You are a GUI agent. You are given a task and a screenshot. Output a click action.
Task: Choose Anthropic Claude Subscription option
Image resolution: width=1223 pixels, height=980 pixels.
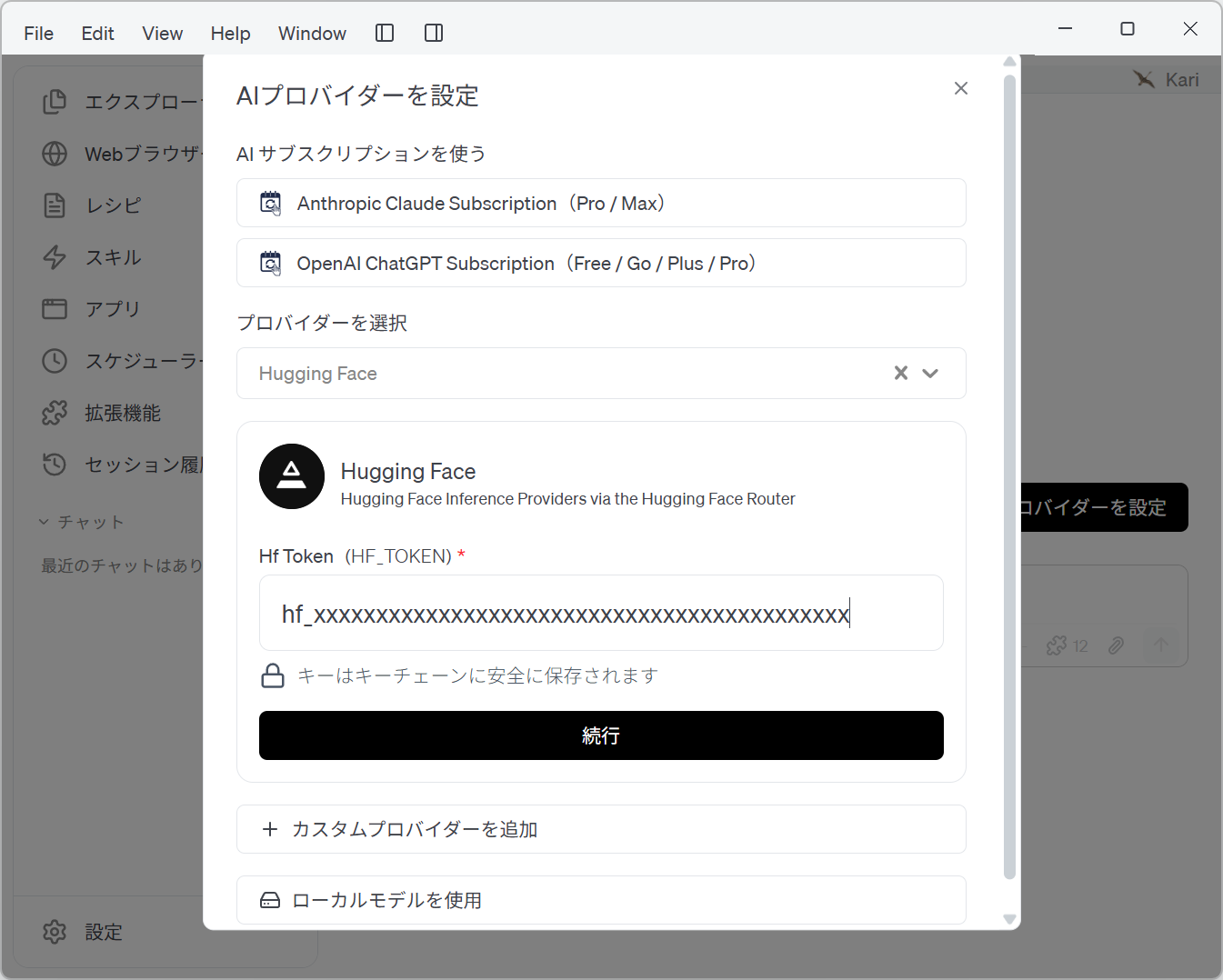(601, 203)
